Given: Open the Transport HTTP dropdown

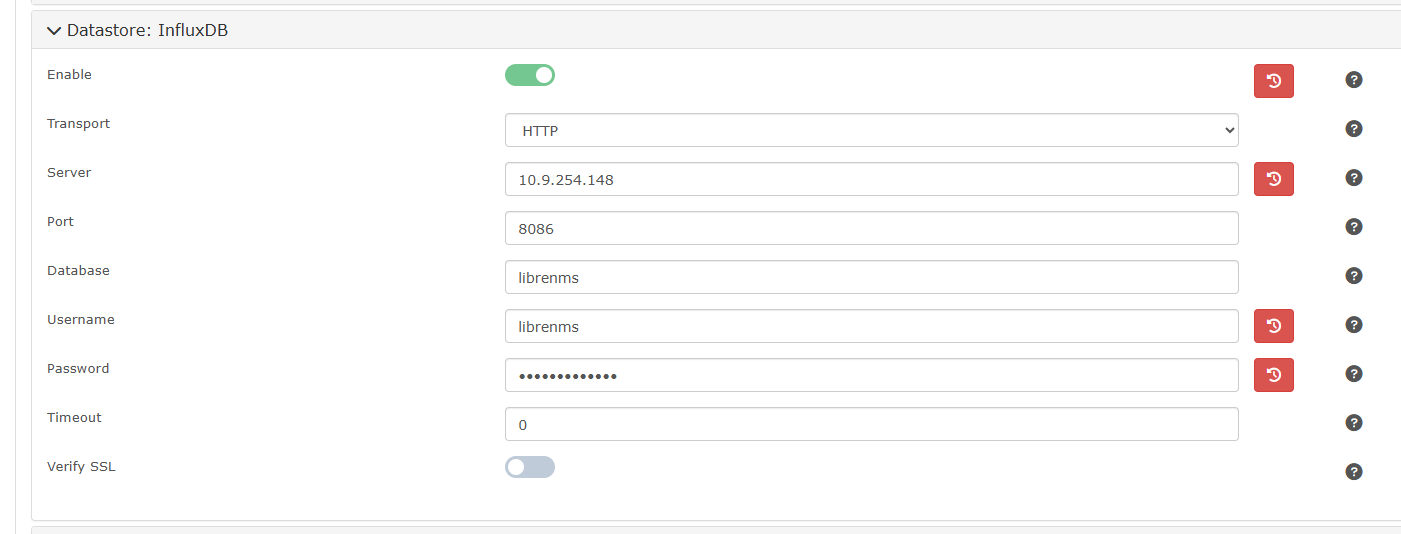Looking at the screenshot, I should 871,130.
